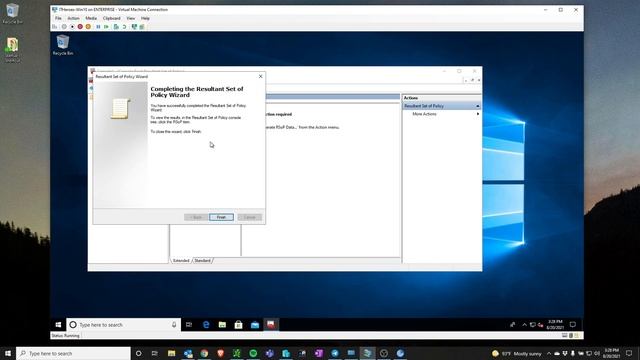Open the Recycle Bin inside the virtual machine
Viewport: 640px width, 360px height.
pos(63,45)
